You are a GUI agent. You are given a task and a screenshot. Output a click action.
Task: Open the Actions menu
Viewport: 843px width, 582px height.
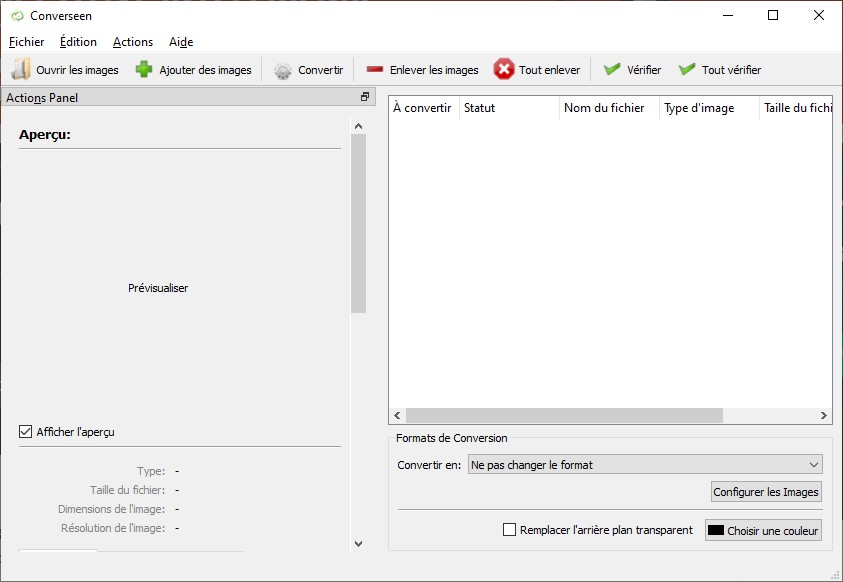click(x=133, y=42)
